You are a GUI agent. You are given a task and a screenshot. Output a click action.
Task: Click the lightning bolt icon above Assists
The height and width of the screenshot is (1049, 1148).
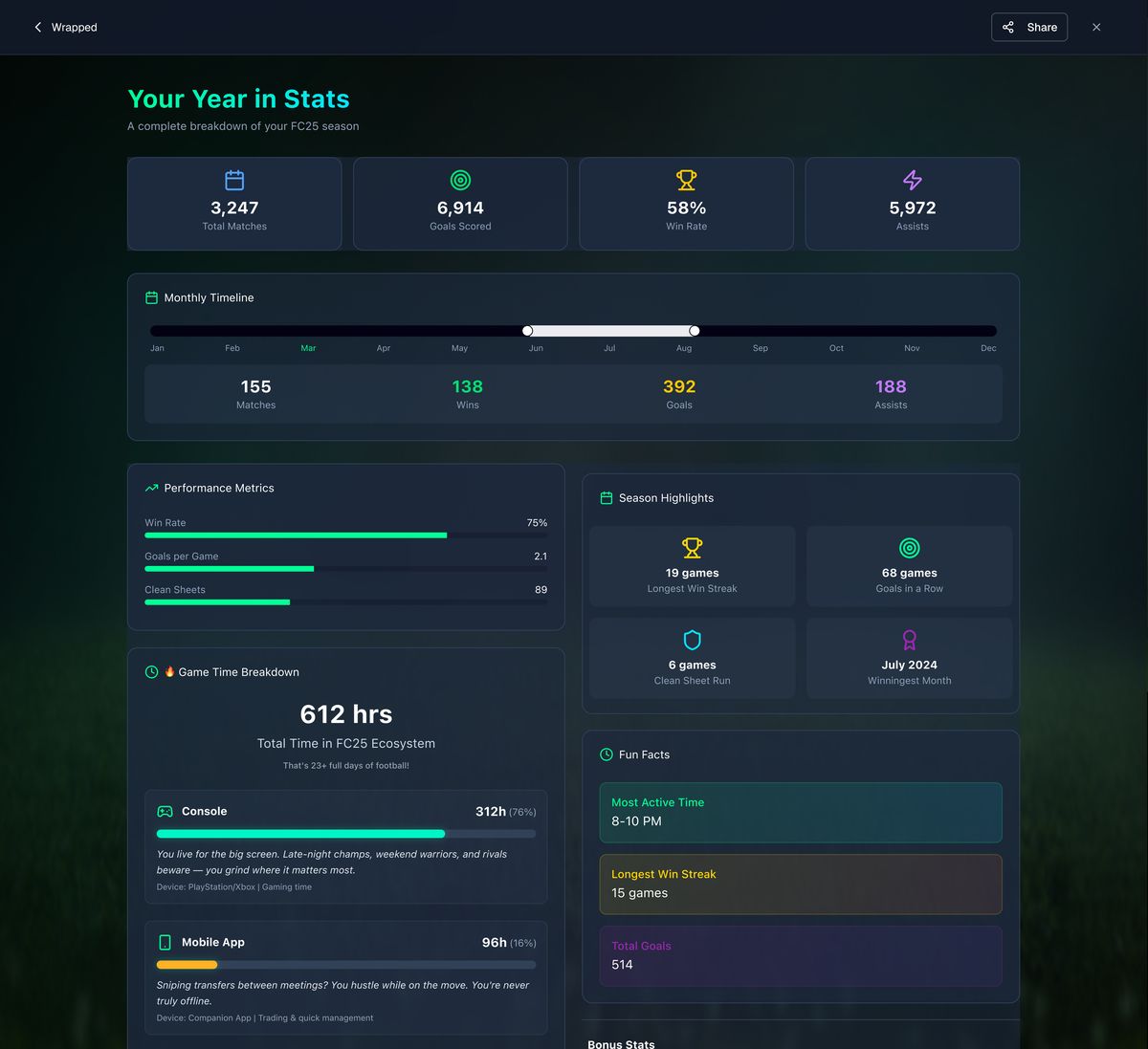tap(913, 180)
